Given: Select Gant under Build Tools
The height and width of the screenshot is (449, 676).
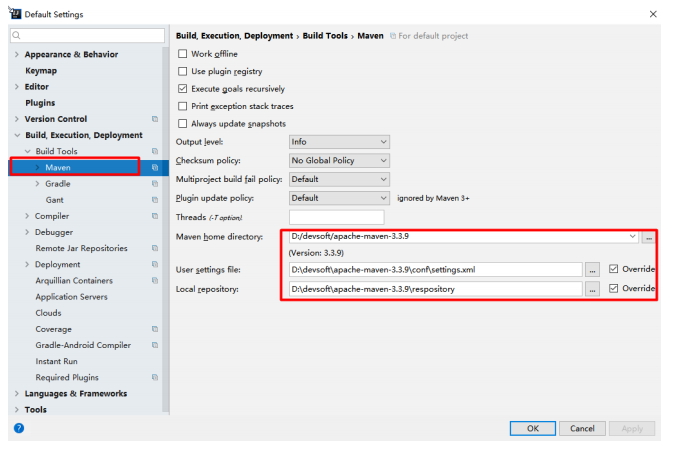Looking at the screenshot, I should 55,200.
